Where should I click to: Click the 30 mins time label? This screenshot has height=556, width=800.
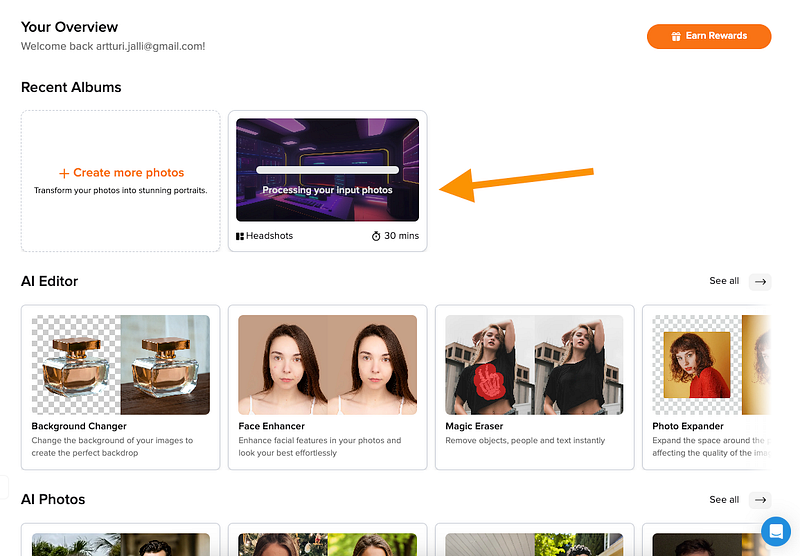(402, 236)
